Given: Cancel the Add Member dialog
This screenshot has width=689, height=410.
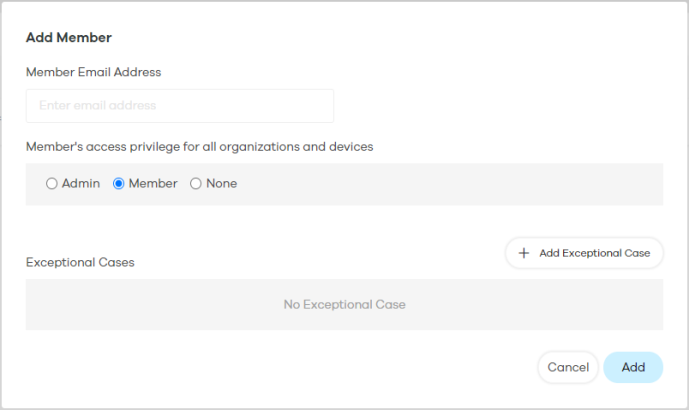Looking at the screenshot, I should click(x=568, y=367).
